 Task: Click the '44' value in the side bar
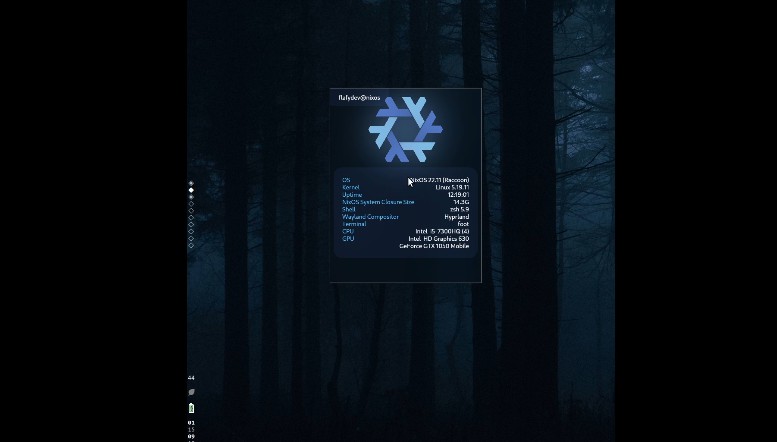point(191,378)
